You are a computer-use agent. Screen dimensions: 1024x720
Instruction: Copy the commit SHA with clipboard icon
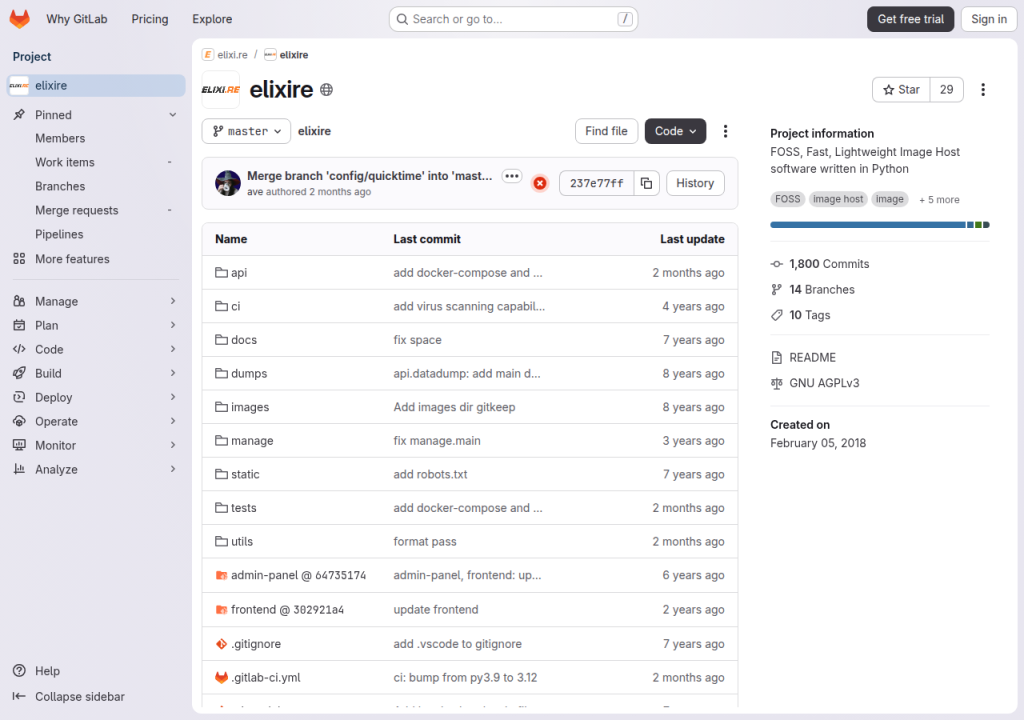click(647, 184)
